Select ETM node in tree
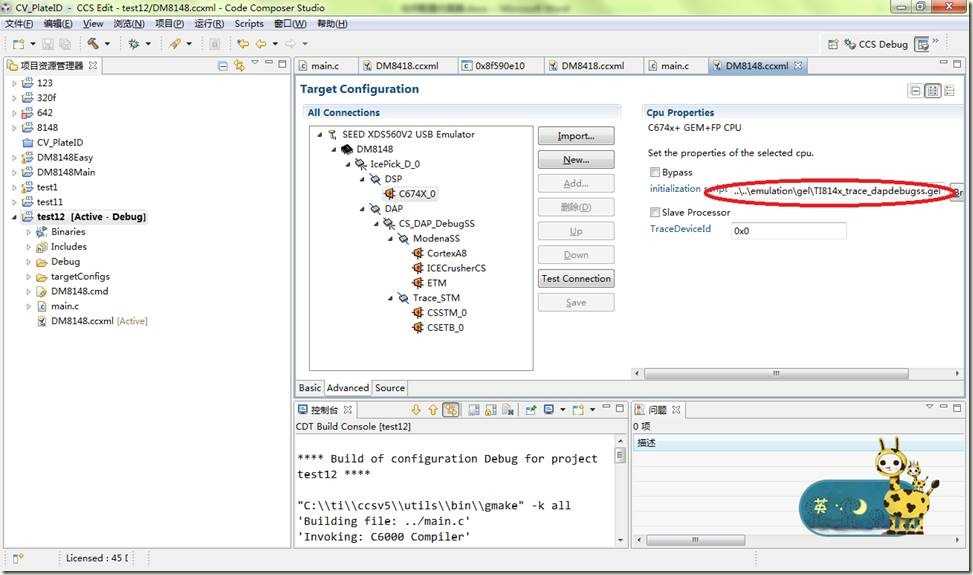The height and width of the screenshot is (575, 973). click(429, 283)
